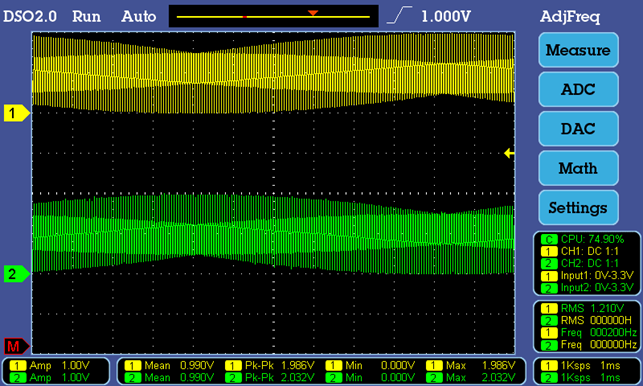Click Input2: 0V-3.3V range entry
The width and height of the screenshot is (643, 386).
tap(587, 288)
